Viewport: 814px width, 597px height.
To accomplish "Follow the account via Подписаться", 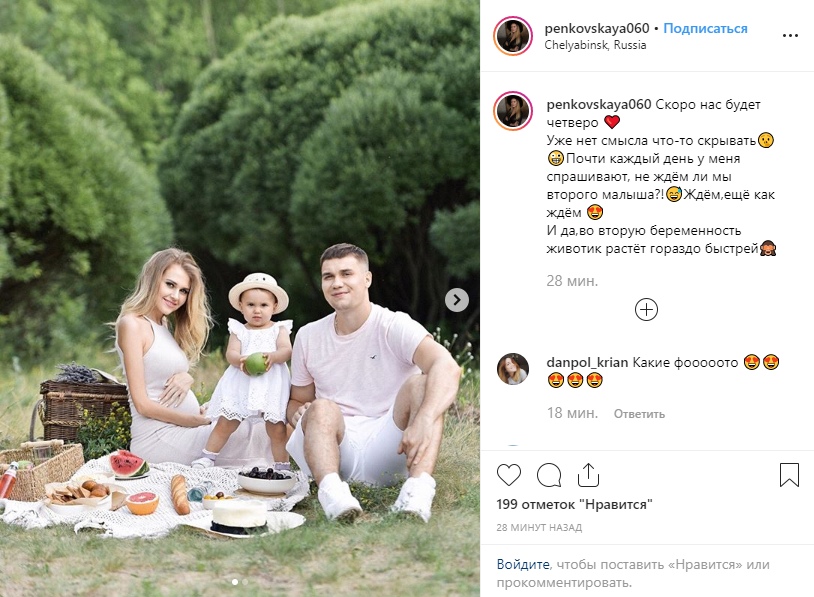I will (706, 29).
